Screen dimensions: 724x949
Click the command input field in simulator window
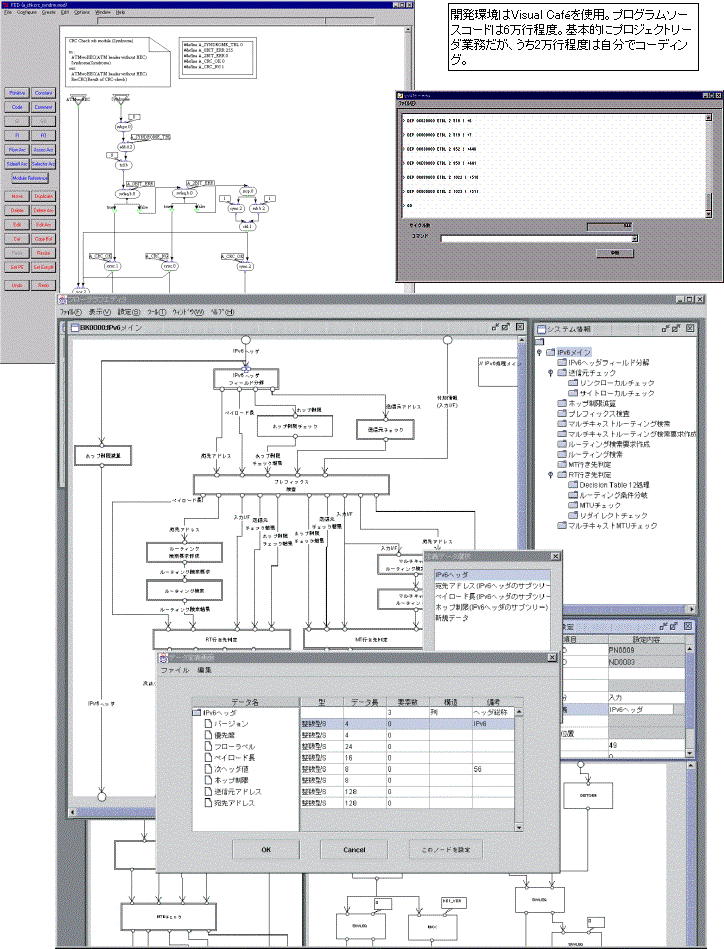point(536,238)
